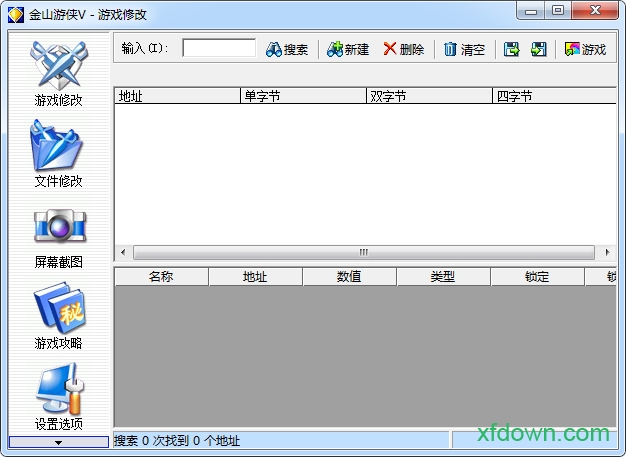
Task: Click the horizontal scrollbar thumb
Action: point(364,252)
